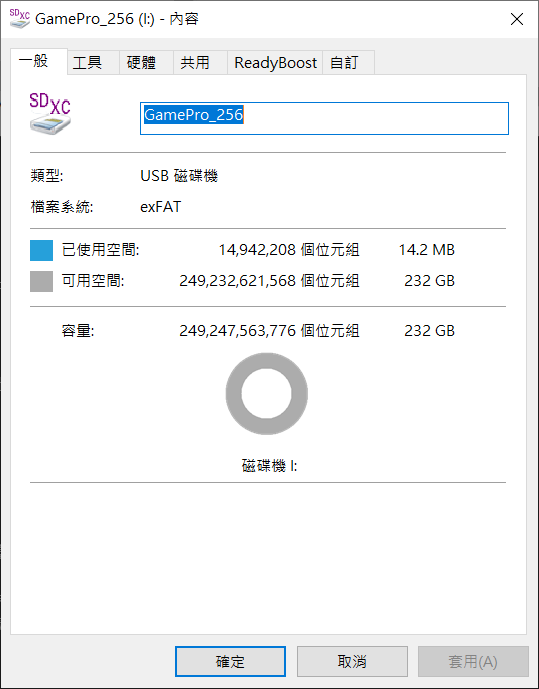
Task: Click the blue used-space color swatch
Action: 41,250
